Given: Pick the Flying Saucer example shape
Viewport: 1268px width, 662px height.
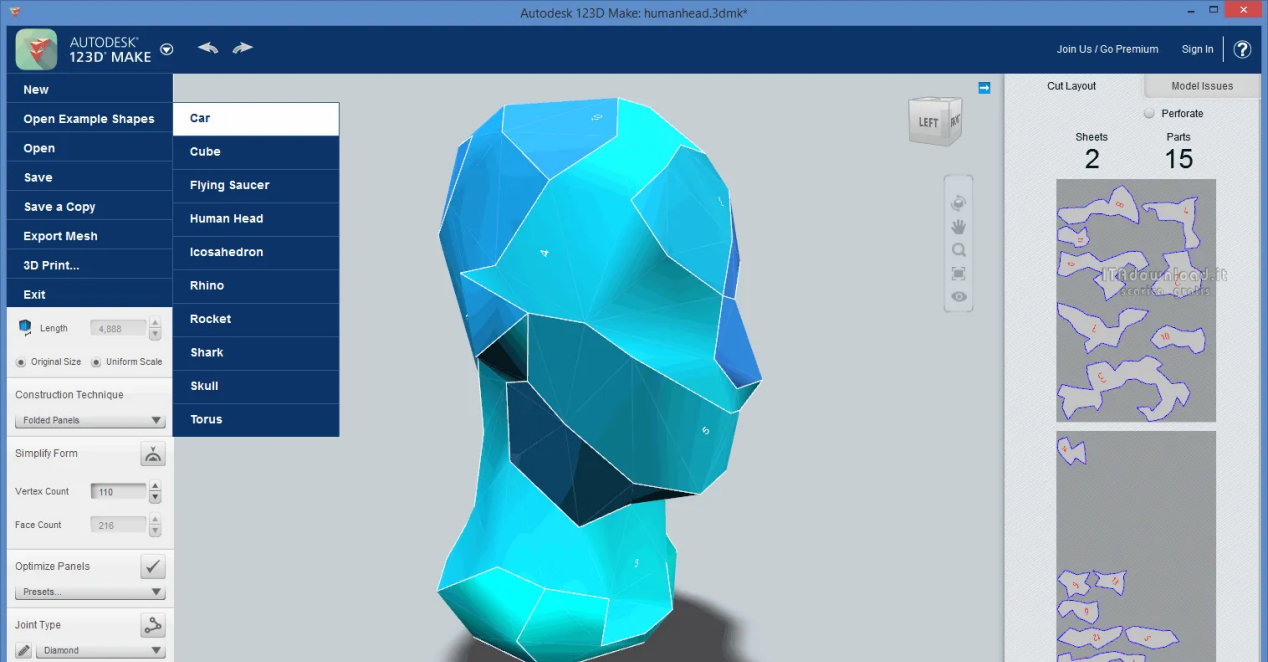Looking at the screenshot, I should [256, 185].
